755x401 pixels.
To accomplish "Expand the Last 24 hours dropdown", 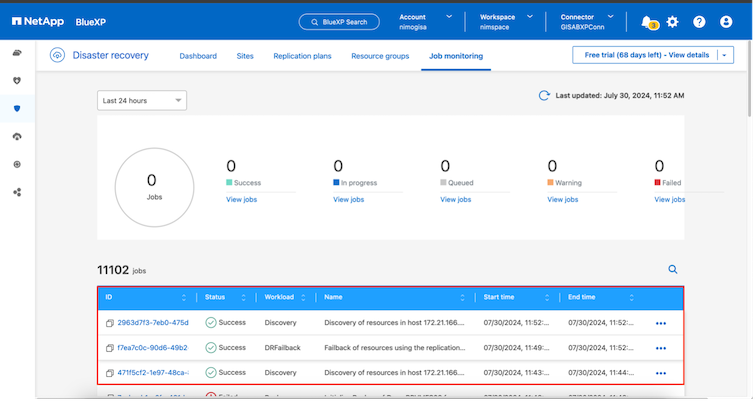I will [x=142, y=100].
